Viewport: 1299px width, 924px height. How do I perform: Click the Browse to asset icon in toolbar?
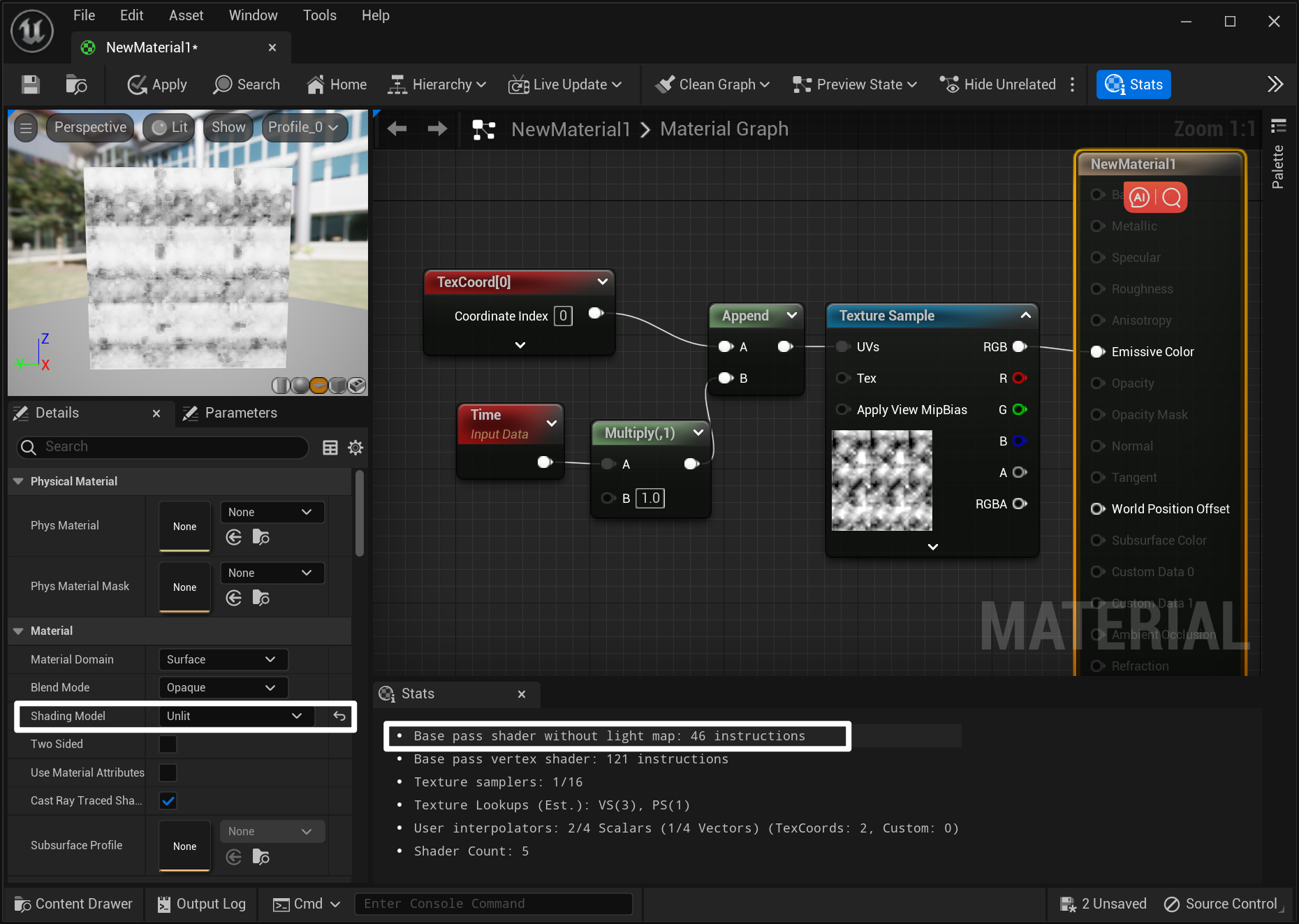pos(76,85)
